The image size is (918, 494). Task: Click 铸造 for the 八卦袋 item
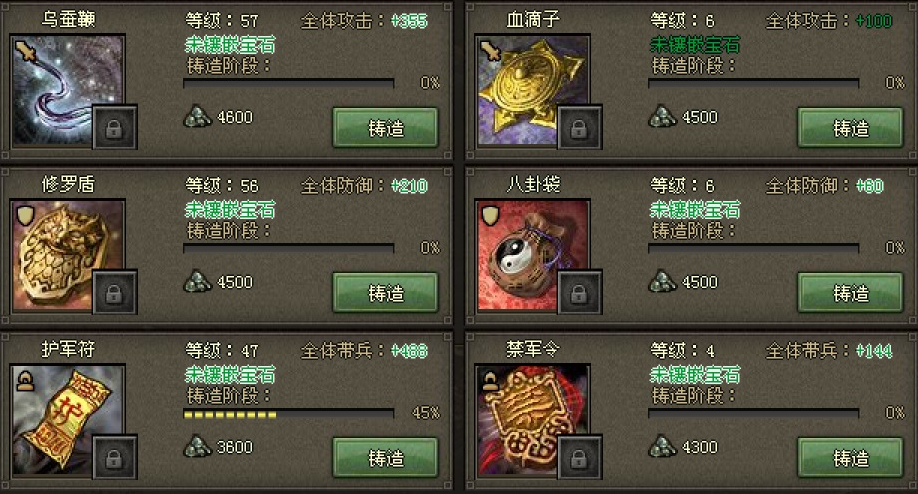pos(850,293)
